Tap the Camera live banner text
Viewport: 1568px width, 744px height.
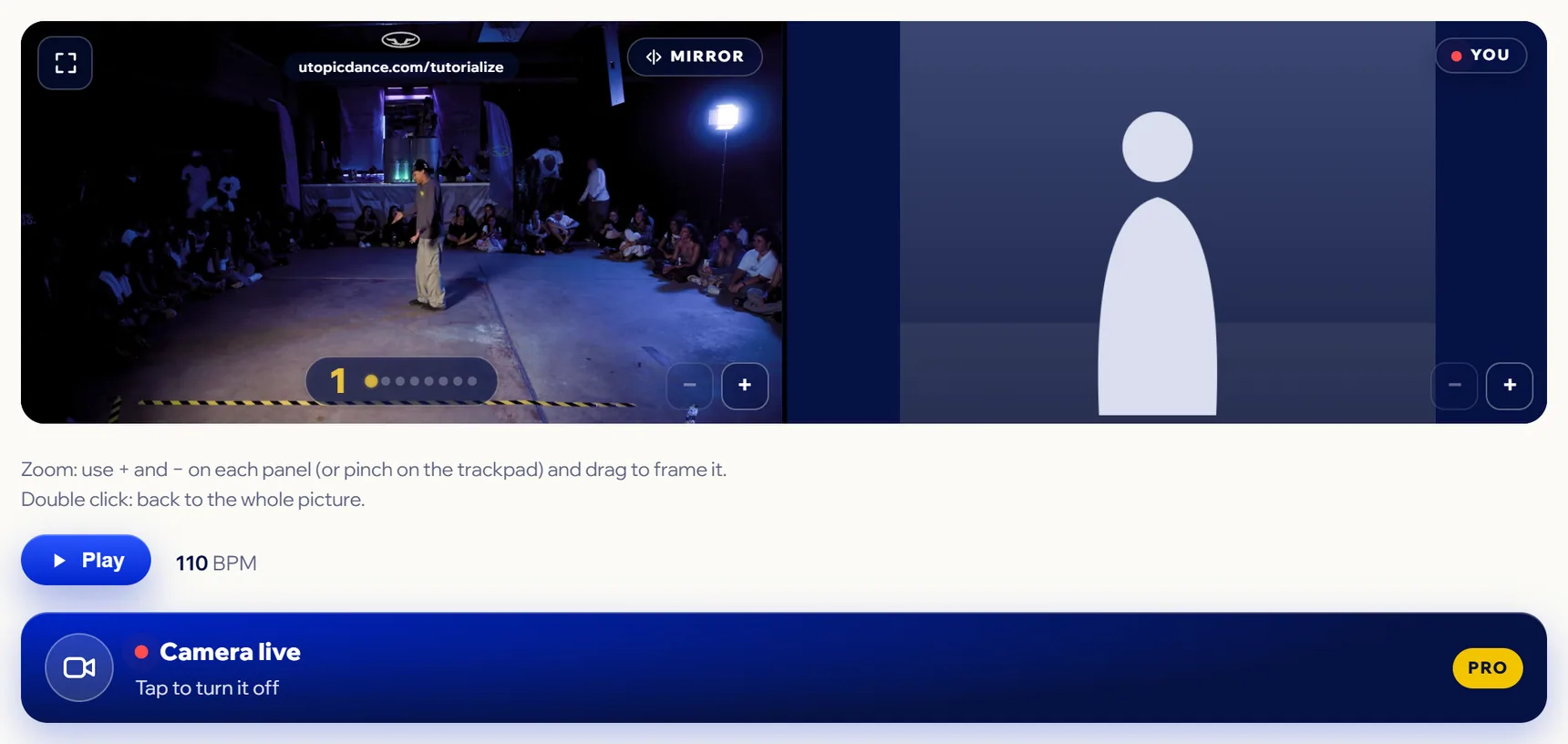tap(230, 652)
